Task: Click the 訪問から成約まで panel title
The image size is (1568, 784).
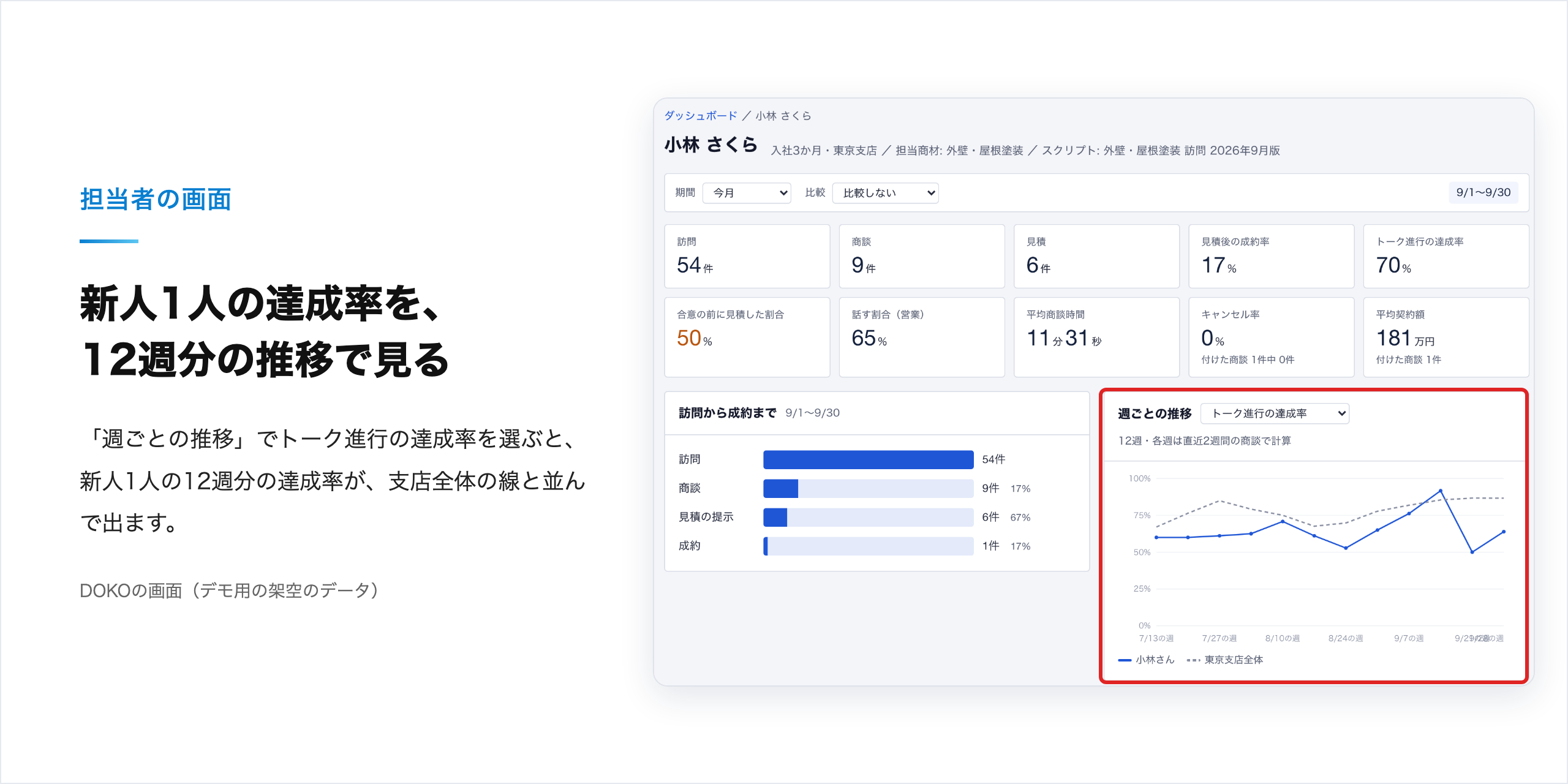Action: tap(727, 413)
